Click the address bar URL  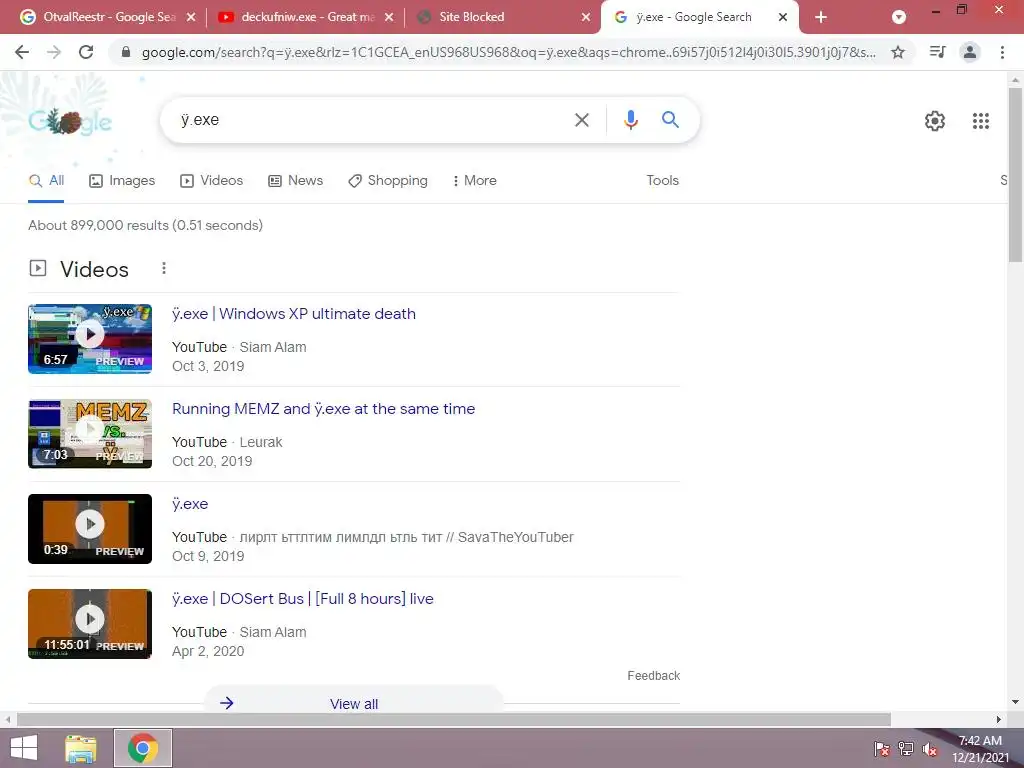509,52
